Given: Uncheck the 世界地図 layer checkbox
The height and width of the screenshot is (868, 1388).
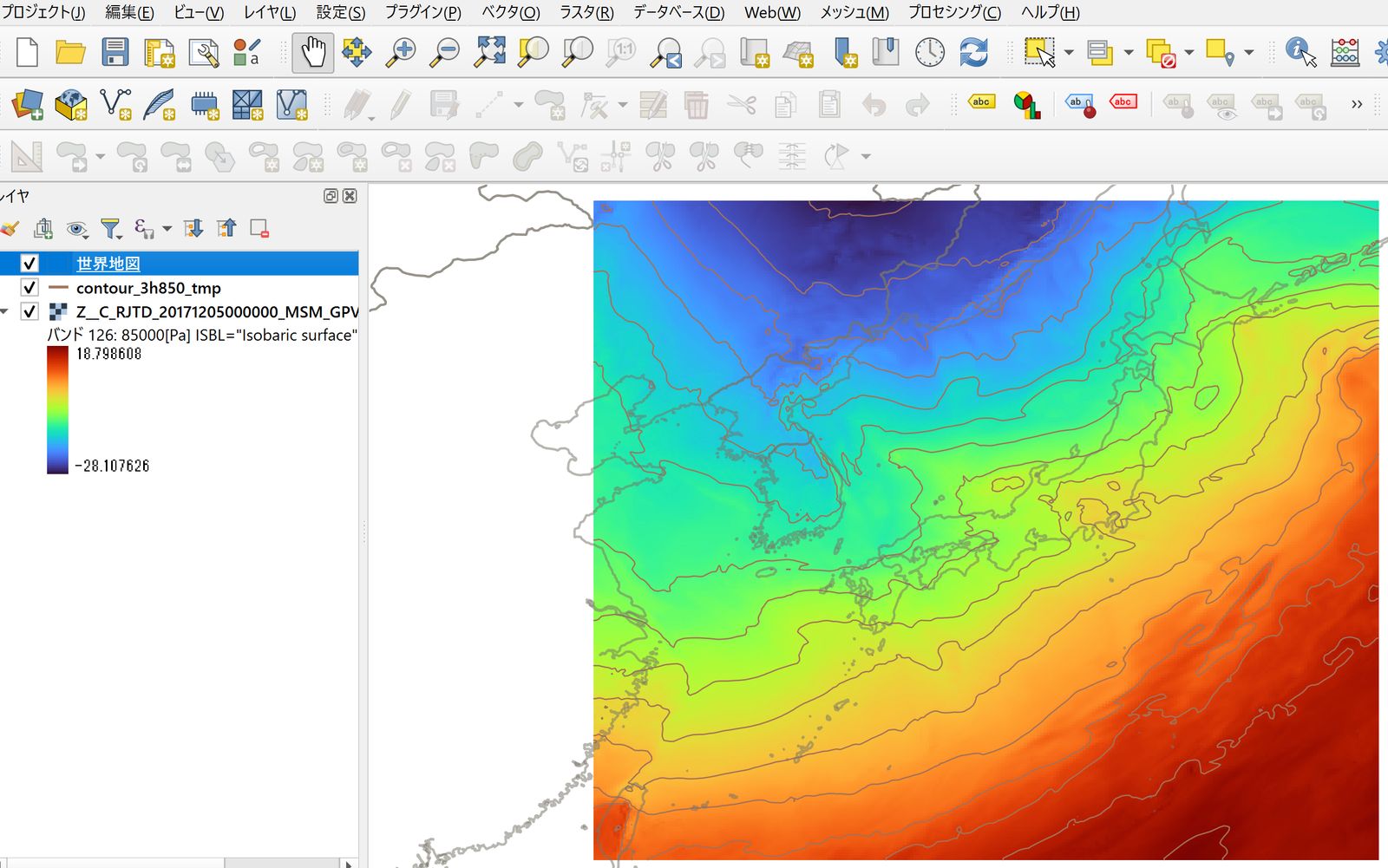Looking at the screenshot, I should (x=29, y=263).
